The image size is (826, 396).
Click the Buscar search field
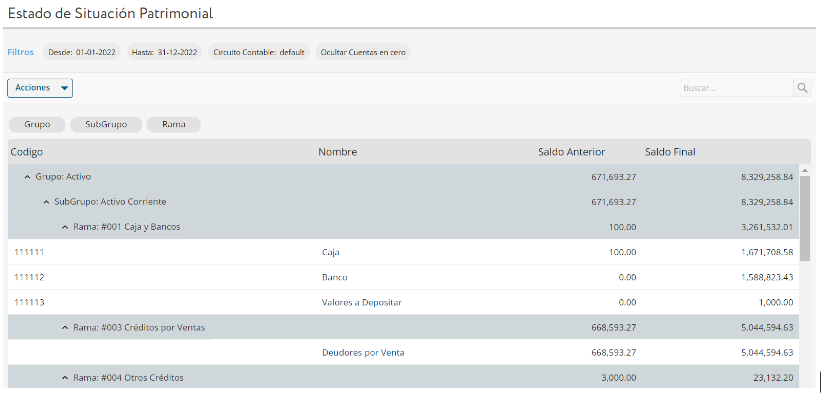736,88
